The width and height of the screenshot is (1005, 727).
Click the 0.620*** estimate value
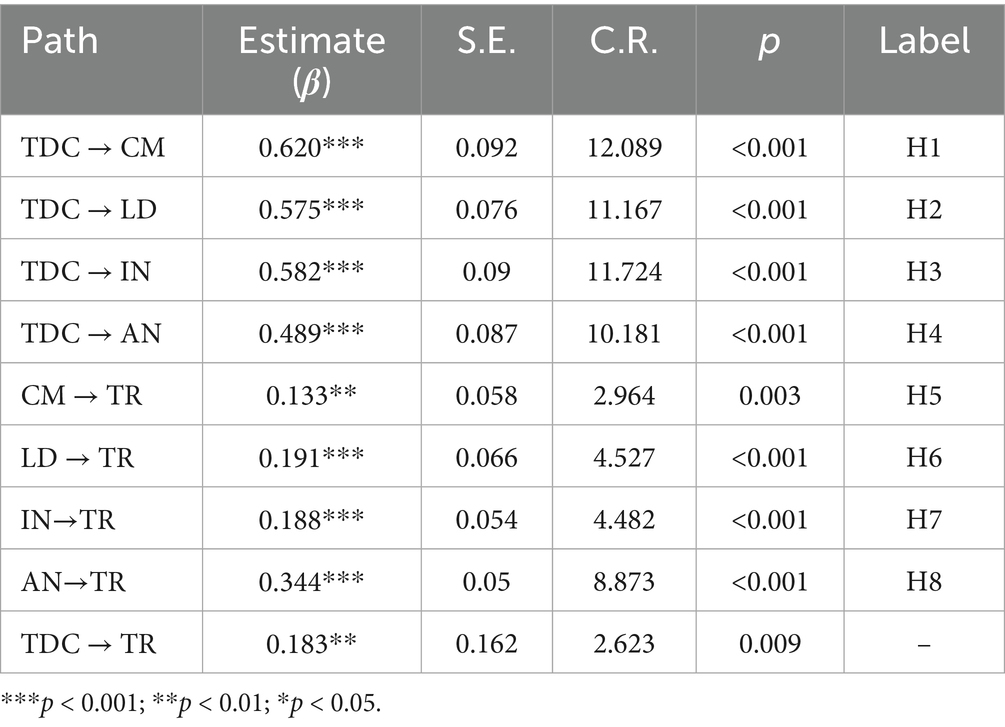[311, 147]
